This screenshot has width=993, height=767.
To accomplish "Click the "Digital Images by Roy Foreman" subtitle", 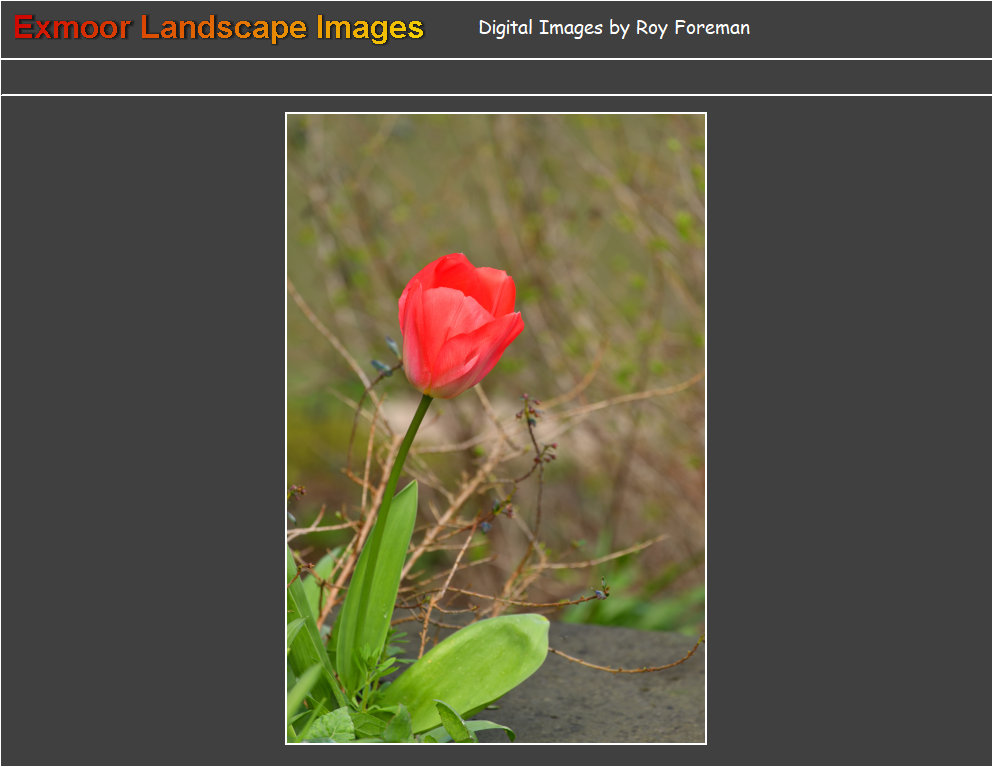I will (x=614, y=28).
